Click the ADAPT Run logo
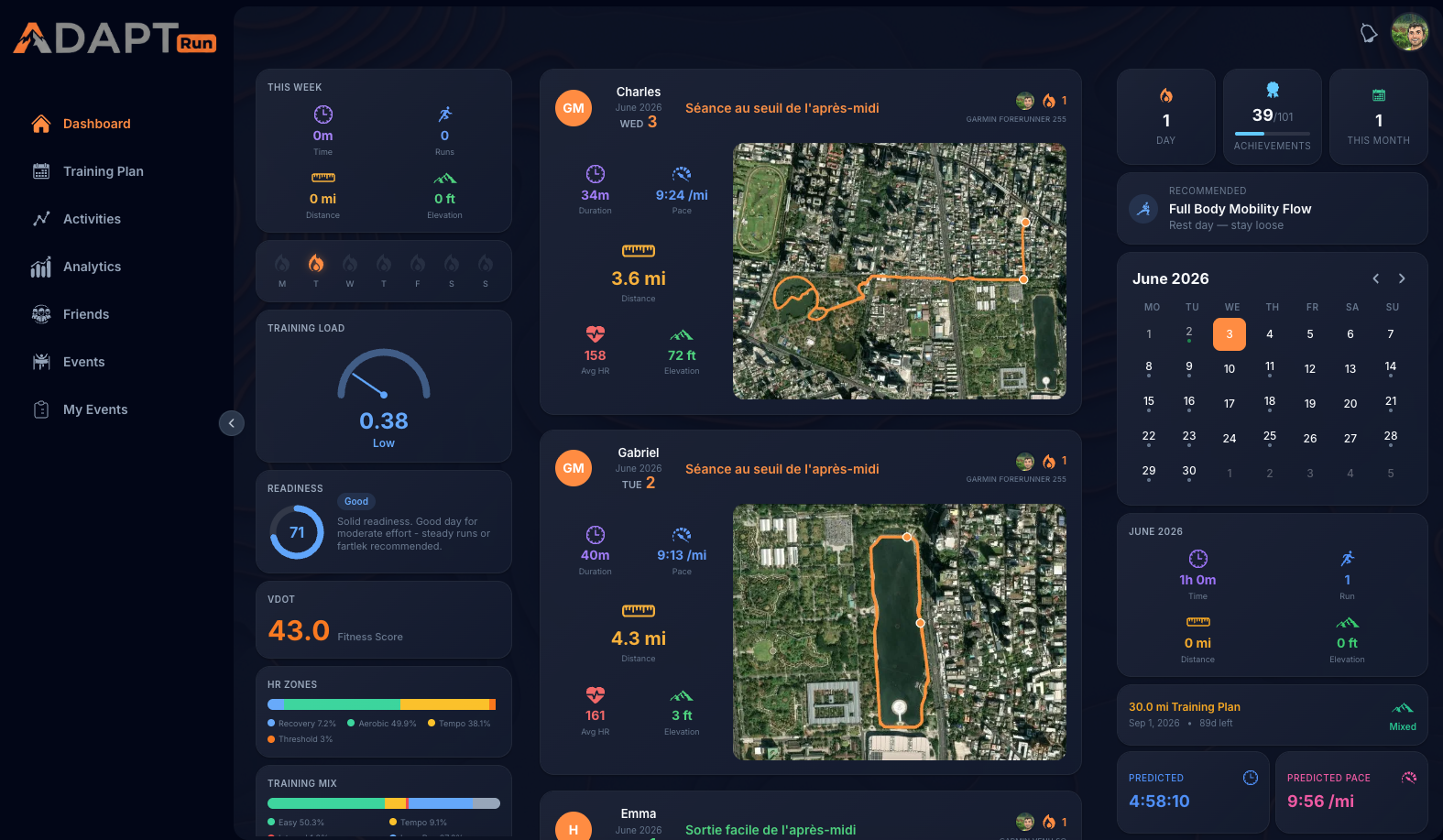 pos(115,38)
